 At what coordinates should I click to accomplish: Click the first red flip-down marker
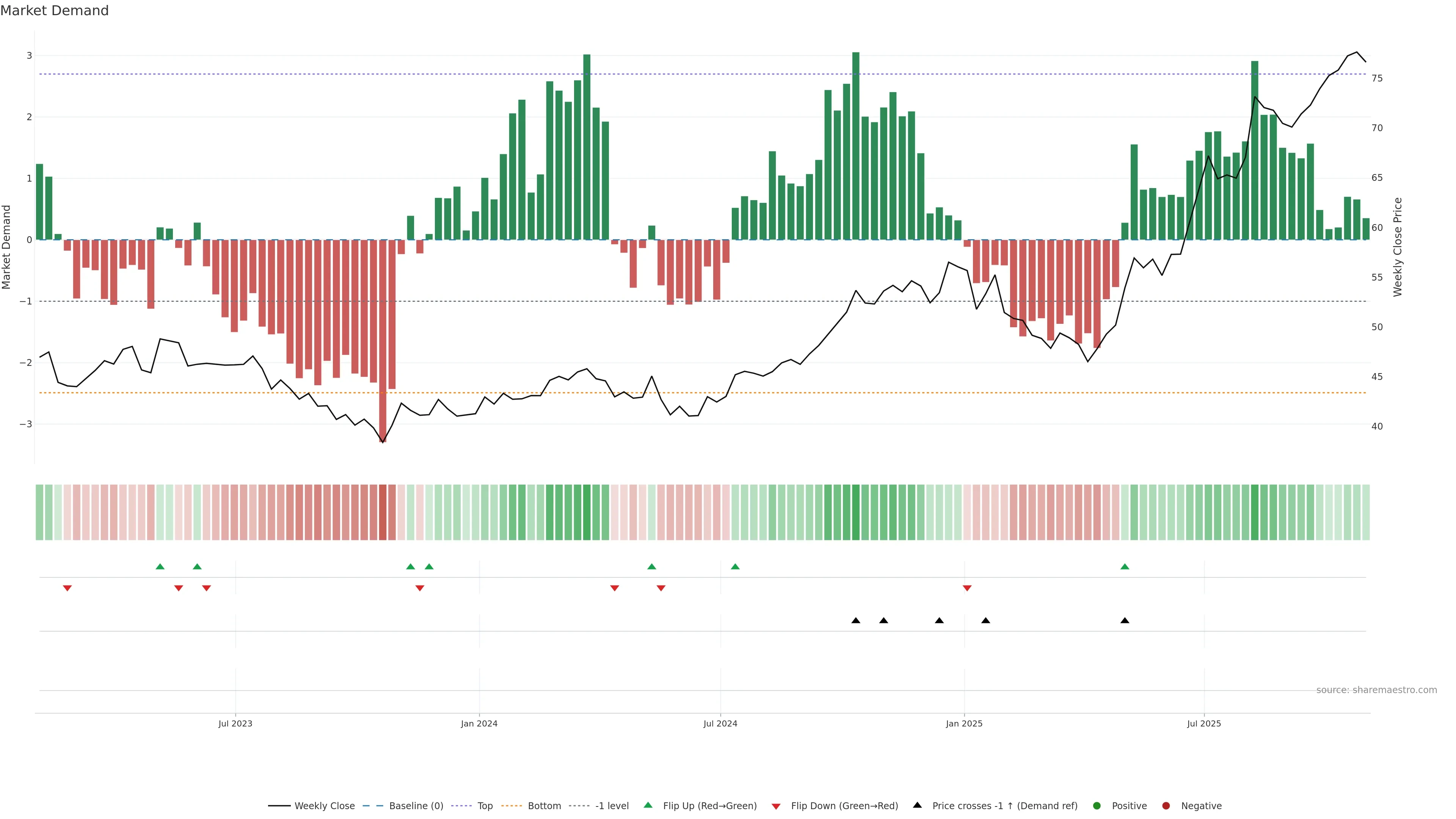[x=67, y=588]
